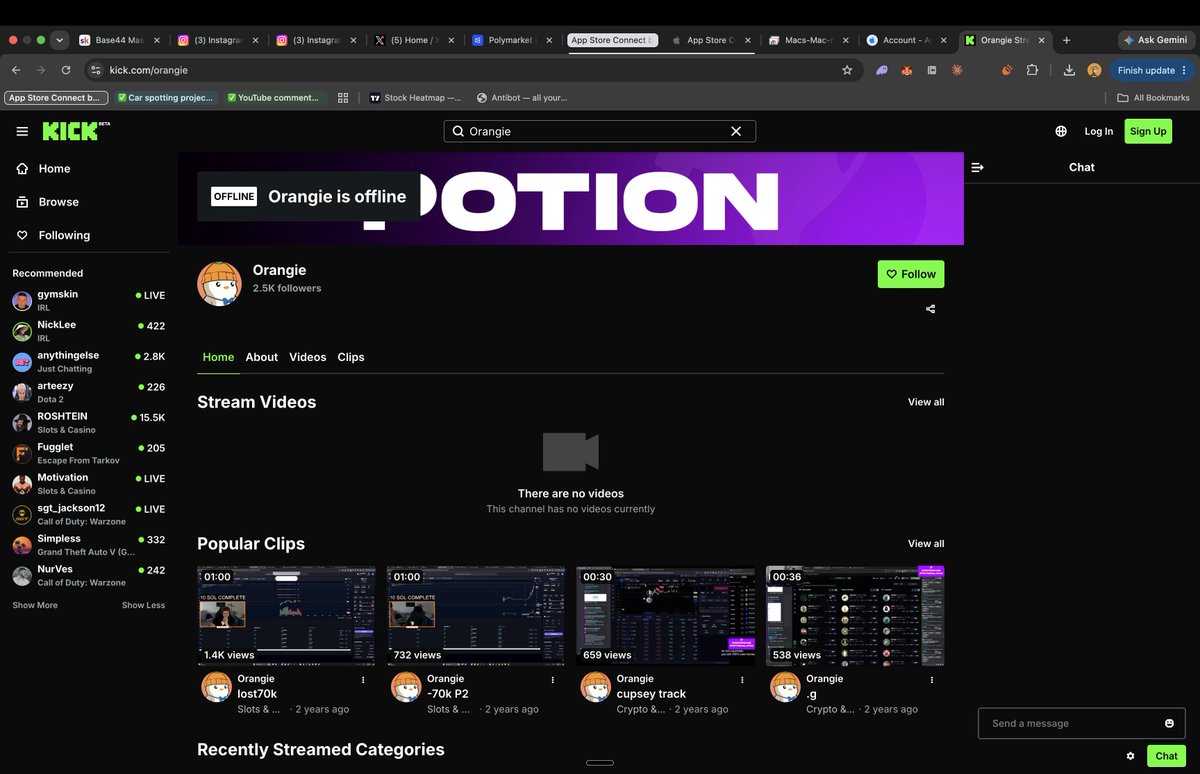Image resolution: width=1200 pixels, height=774 pixels.
Task: Open the Chrome profile avatar
Action: pyautogui.click(x=1094, y=70)
